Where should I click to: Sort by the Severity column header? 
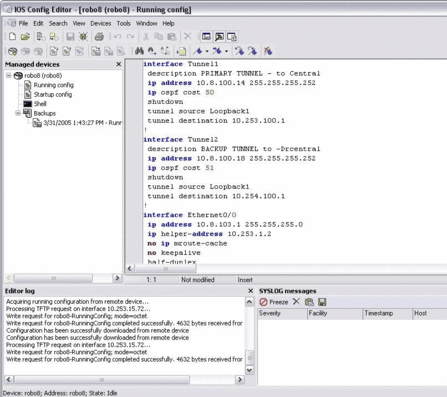(x=282, y=313)
